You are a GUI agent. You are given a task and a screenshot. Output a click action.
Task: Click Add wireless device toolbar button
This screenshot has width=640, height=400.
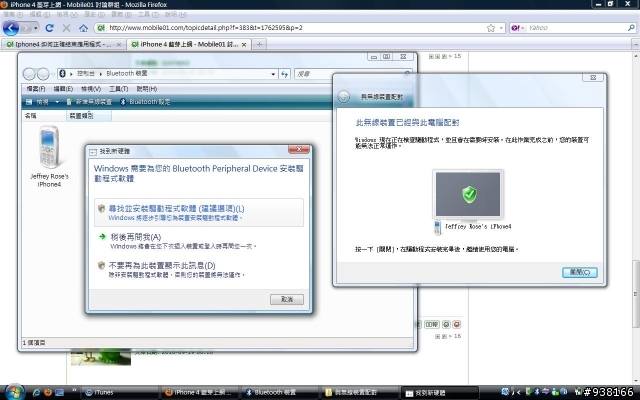pos(89,102)
